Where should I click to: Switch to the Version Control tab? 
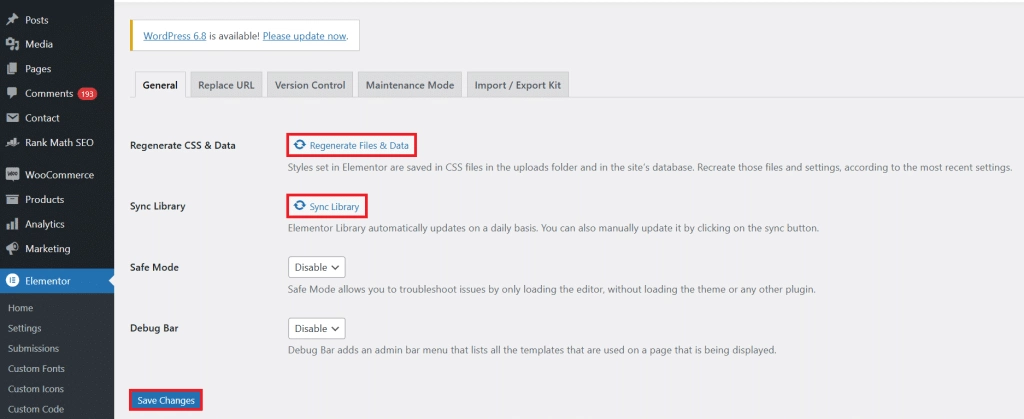(x=310, y=85)
